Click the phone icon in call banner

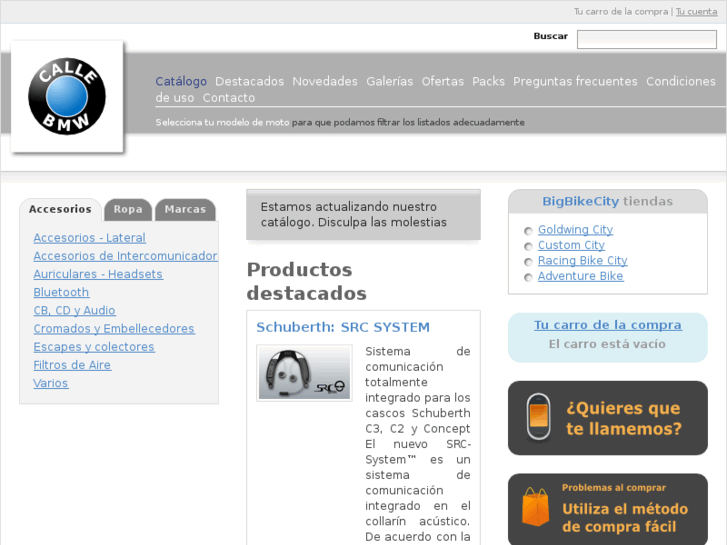(x=539, y=417)
